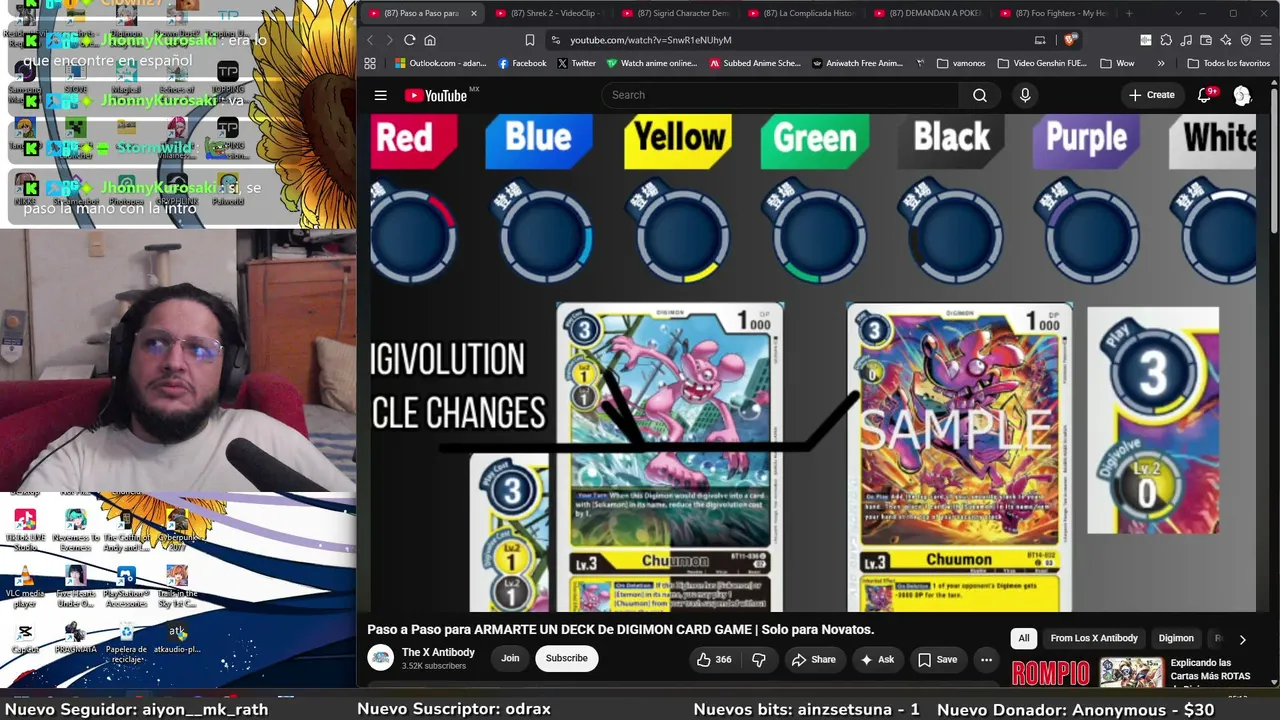Select From Los X Antibody chip
The image size is (1280, 720).
click(x=1094, y=638)
